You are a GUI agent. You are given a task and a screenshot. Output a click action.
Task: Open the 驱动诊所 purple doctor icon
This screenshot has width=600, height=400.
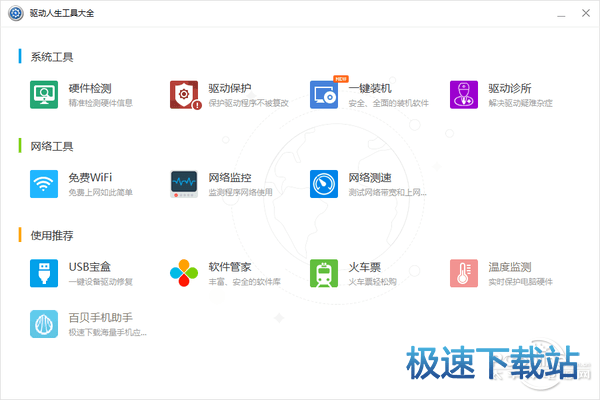click(464, 95)
